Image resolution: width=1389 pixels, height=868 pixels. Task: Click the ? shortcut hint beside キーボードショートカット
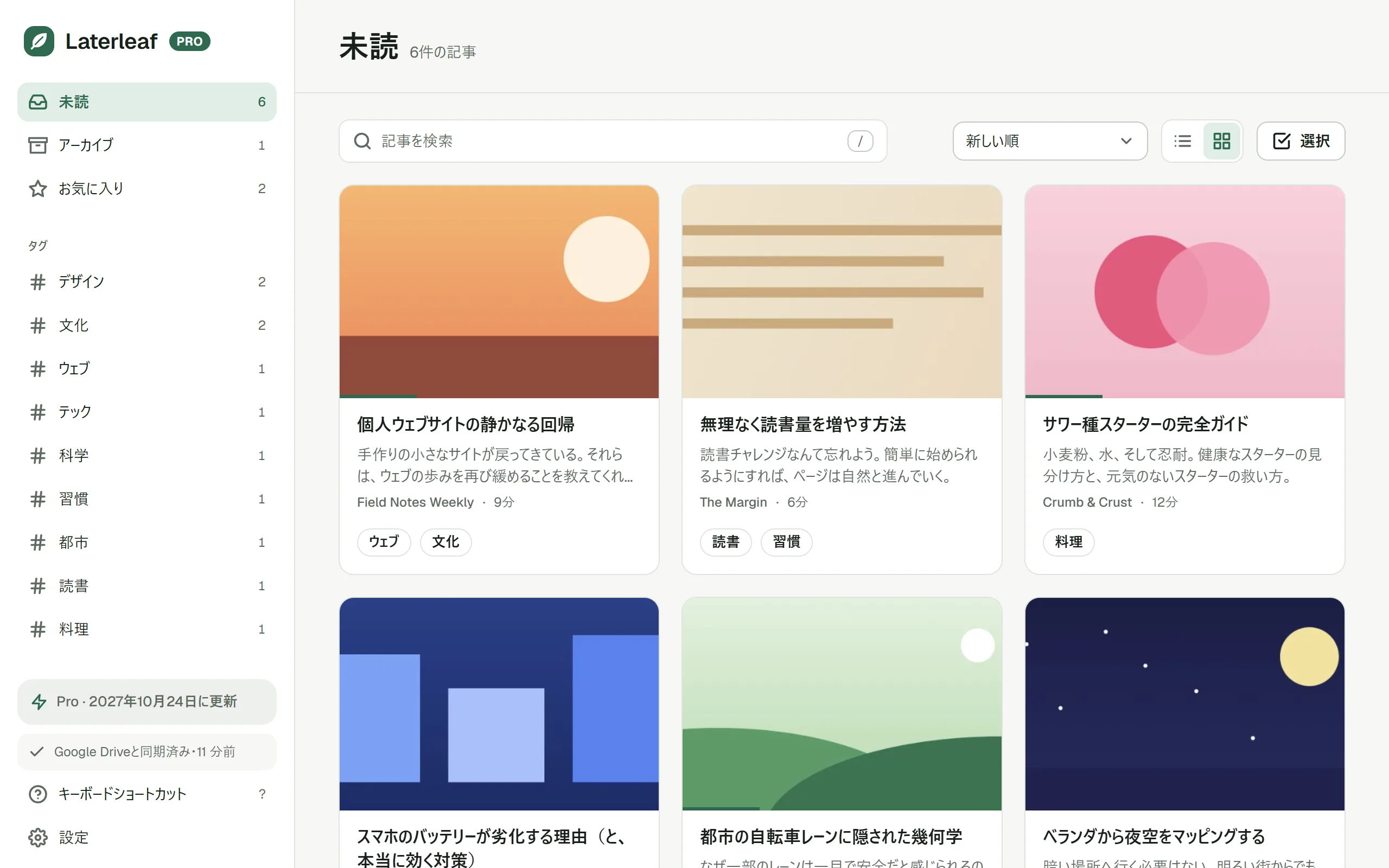coord(262,794)
